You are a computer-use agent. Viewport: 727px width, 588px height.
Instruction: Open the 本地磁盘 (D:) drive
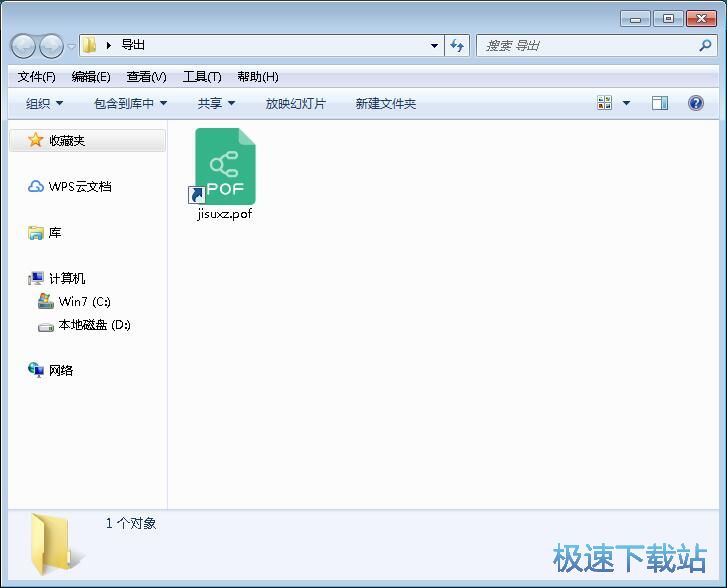coord(95,325)
